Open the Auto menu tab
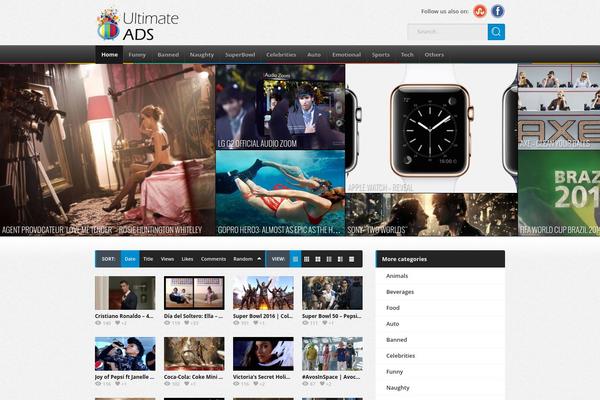 coord(314,55)
